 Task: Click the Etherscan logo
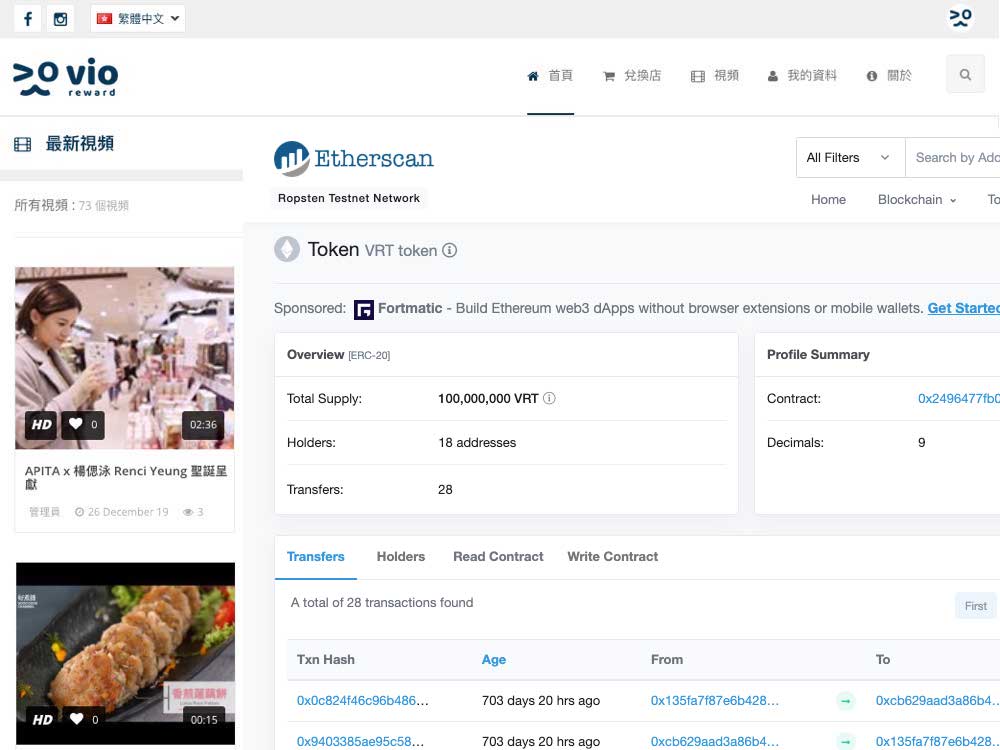[x=354, y=158]
